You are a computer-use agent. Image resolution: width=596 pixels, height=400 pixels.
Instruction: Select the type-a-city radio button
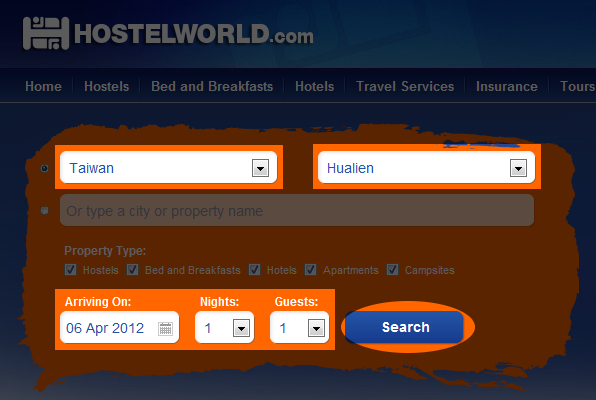[44, 210]
